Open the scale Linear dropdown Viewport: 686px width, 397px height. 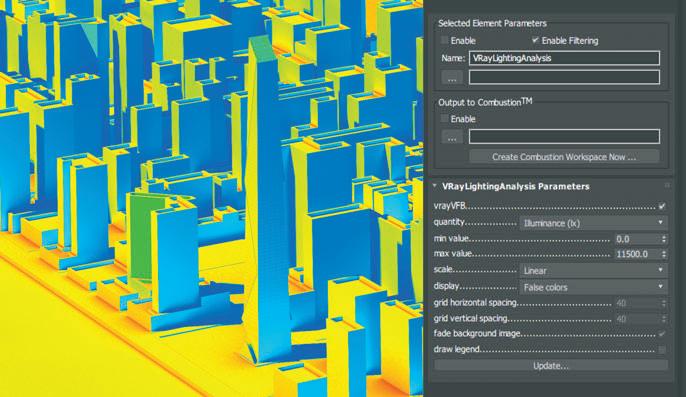click(x=593, y=271)
